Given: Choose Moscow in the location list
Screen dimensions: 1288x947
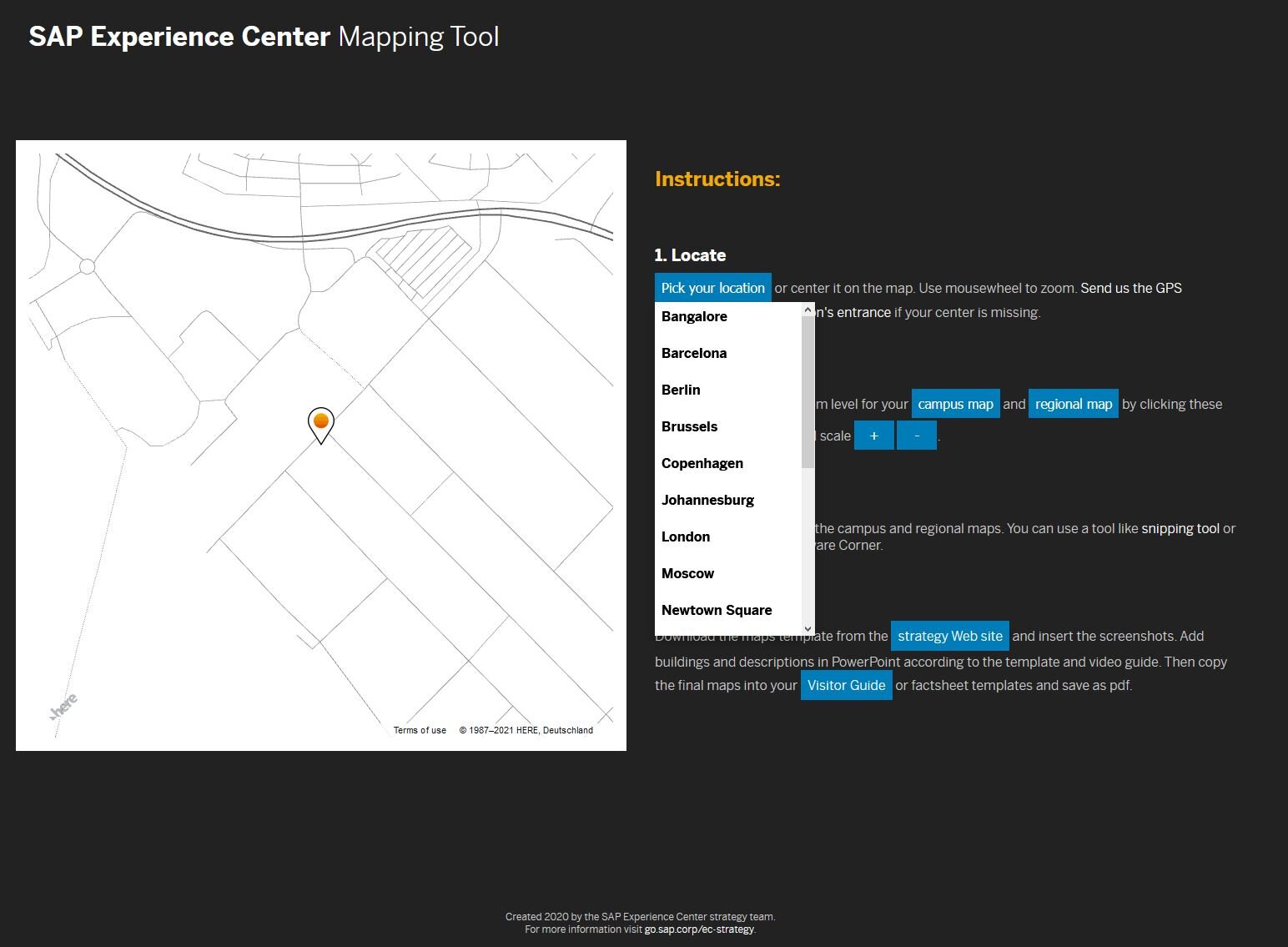Looking at the screenshot, I should [x=728, y=573].
